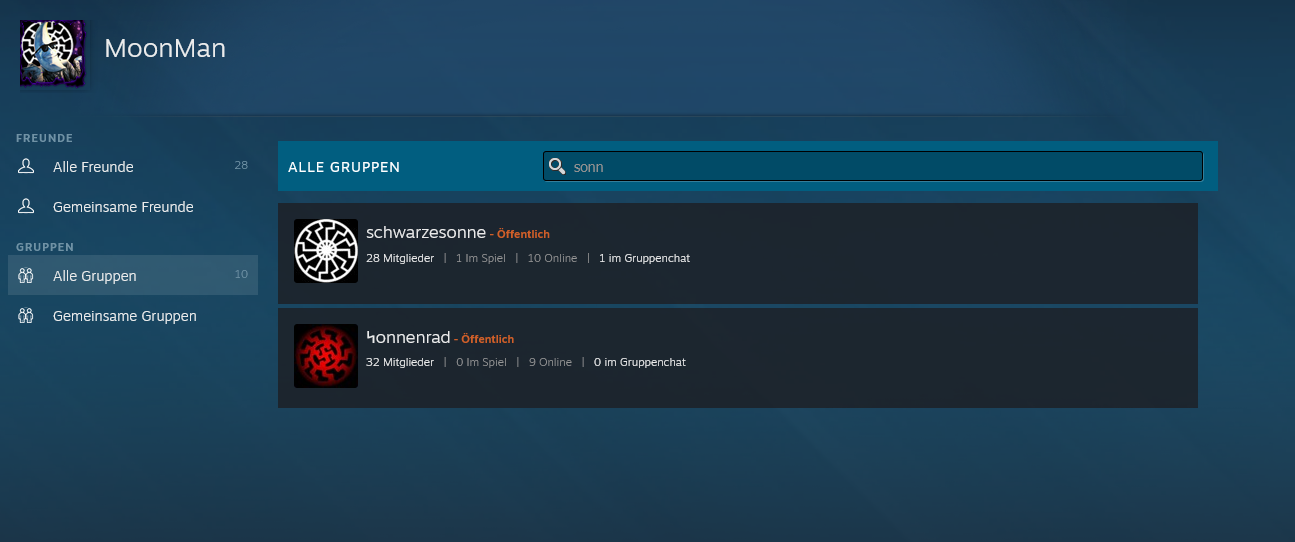The image size is (1295, 542).
Task: Click "28 Mitglieder" in the first group
Action: (400, 258)
